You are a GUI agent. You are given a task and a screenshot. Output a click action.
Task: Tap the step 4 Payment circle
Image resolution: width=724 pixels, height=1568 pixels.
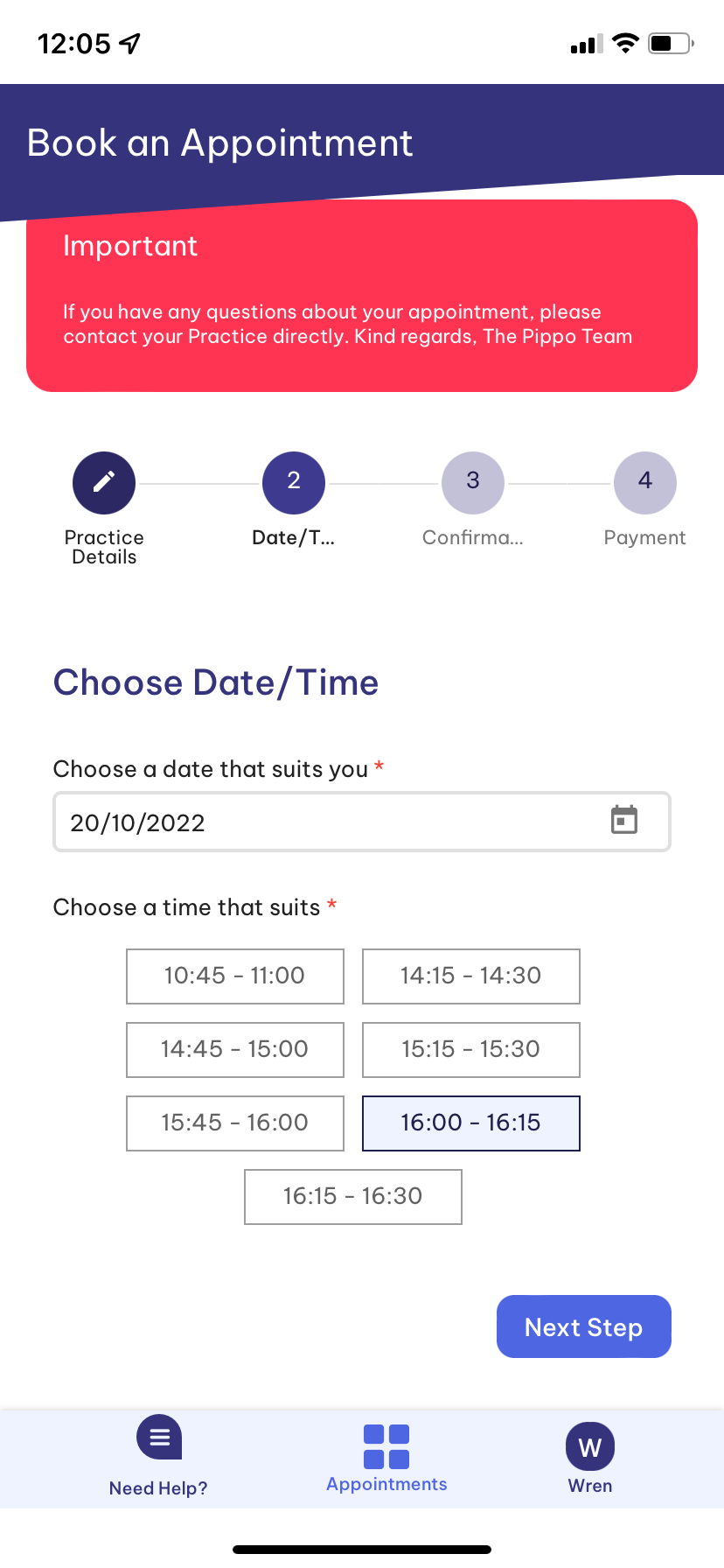(645, 482)
